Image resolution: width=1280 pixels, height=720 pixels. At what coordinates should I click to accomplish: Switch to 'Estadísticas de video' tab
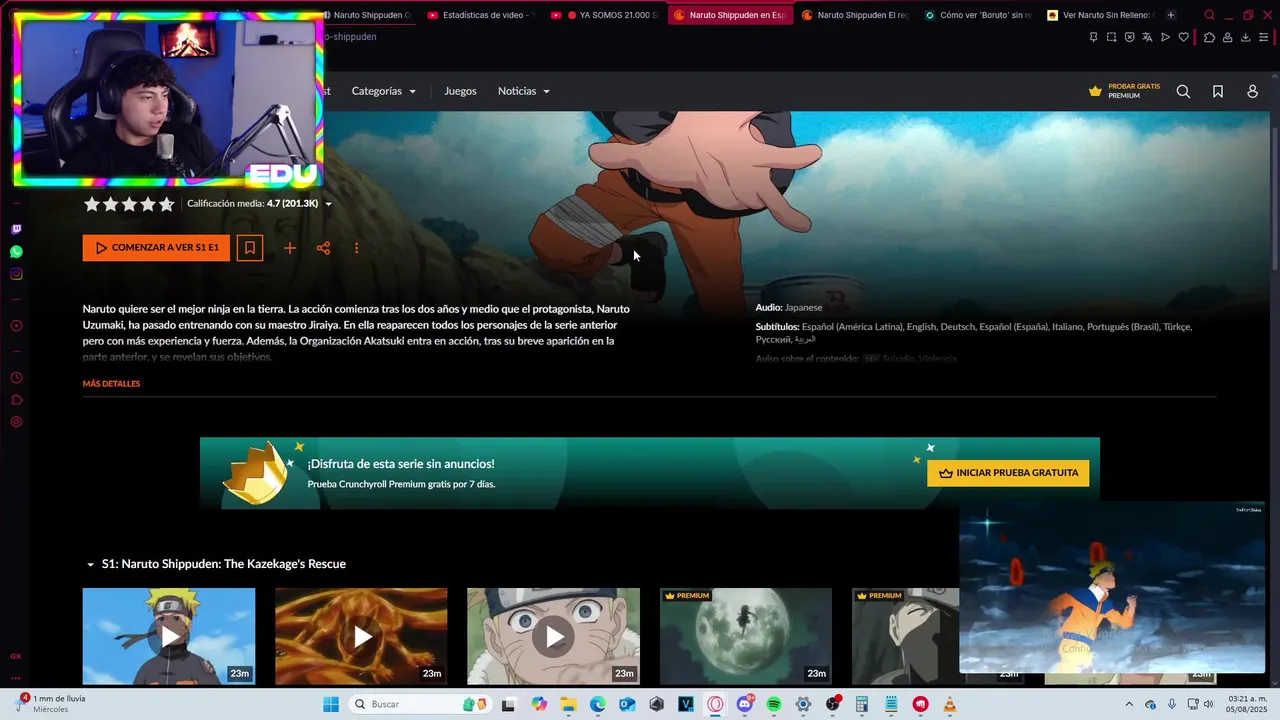(481, 15)
